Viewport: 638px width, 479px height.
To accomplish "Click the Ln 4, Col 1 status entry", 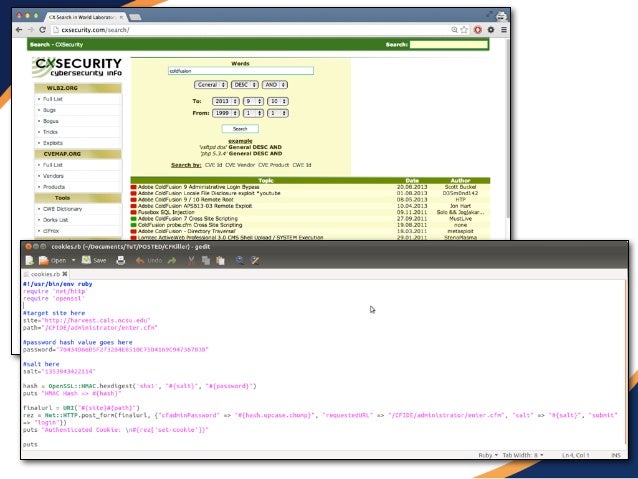I will tap(575, 455).
